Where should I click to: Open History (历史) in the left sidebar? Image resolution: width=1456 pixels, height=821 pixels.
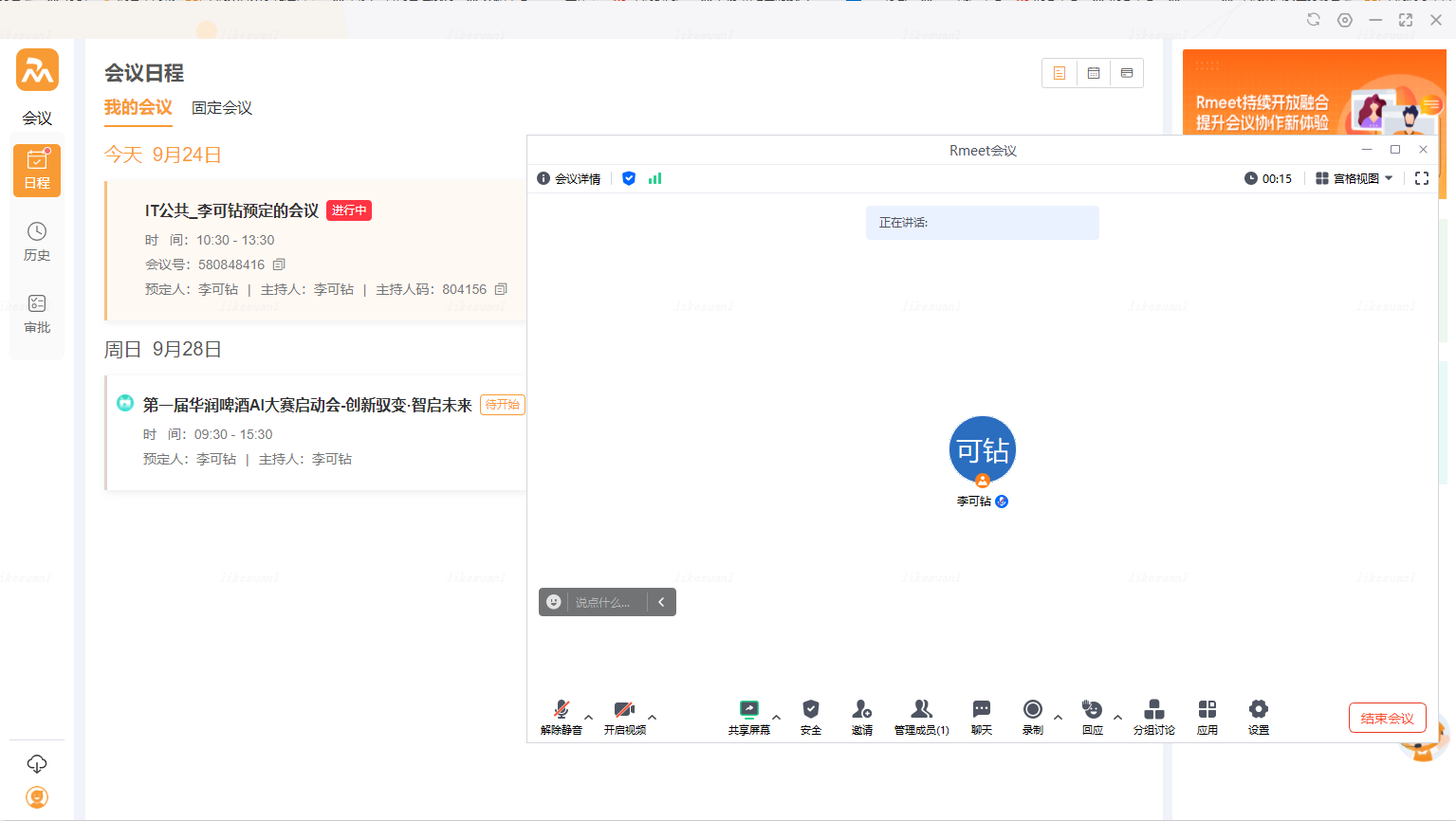click(x=37, y=241)
